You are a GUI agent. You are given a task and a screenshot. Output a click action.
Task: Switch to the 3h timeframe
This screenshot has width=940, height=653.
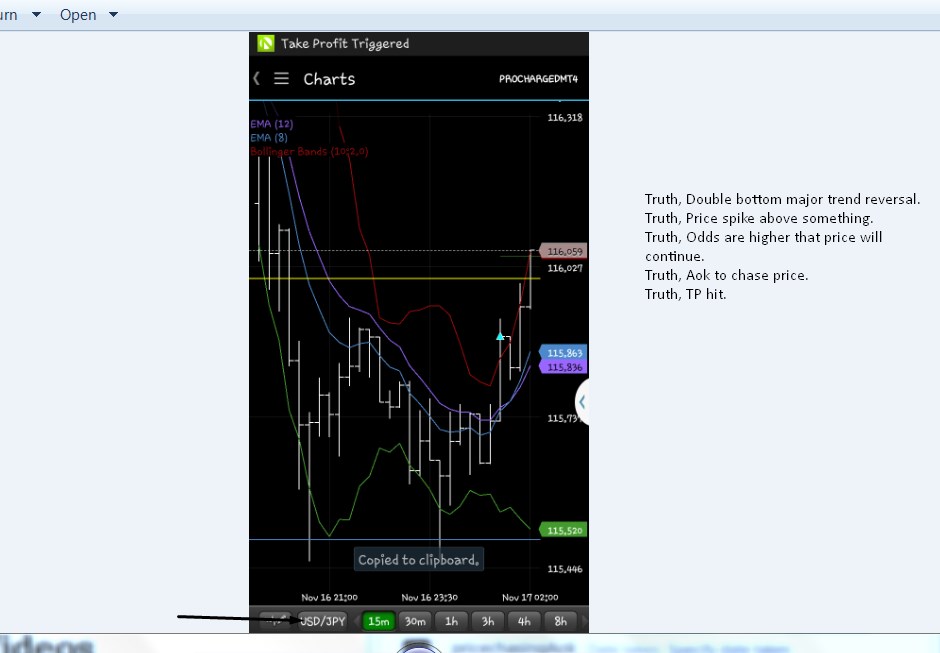(x=488, y=621)
